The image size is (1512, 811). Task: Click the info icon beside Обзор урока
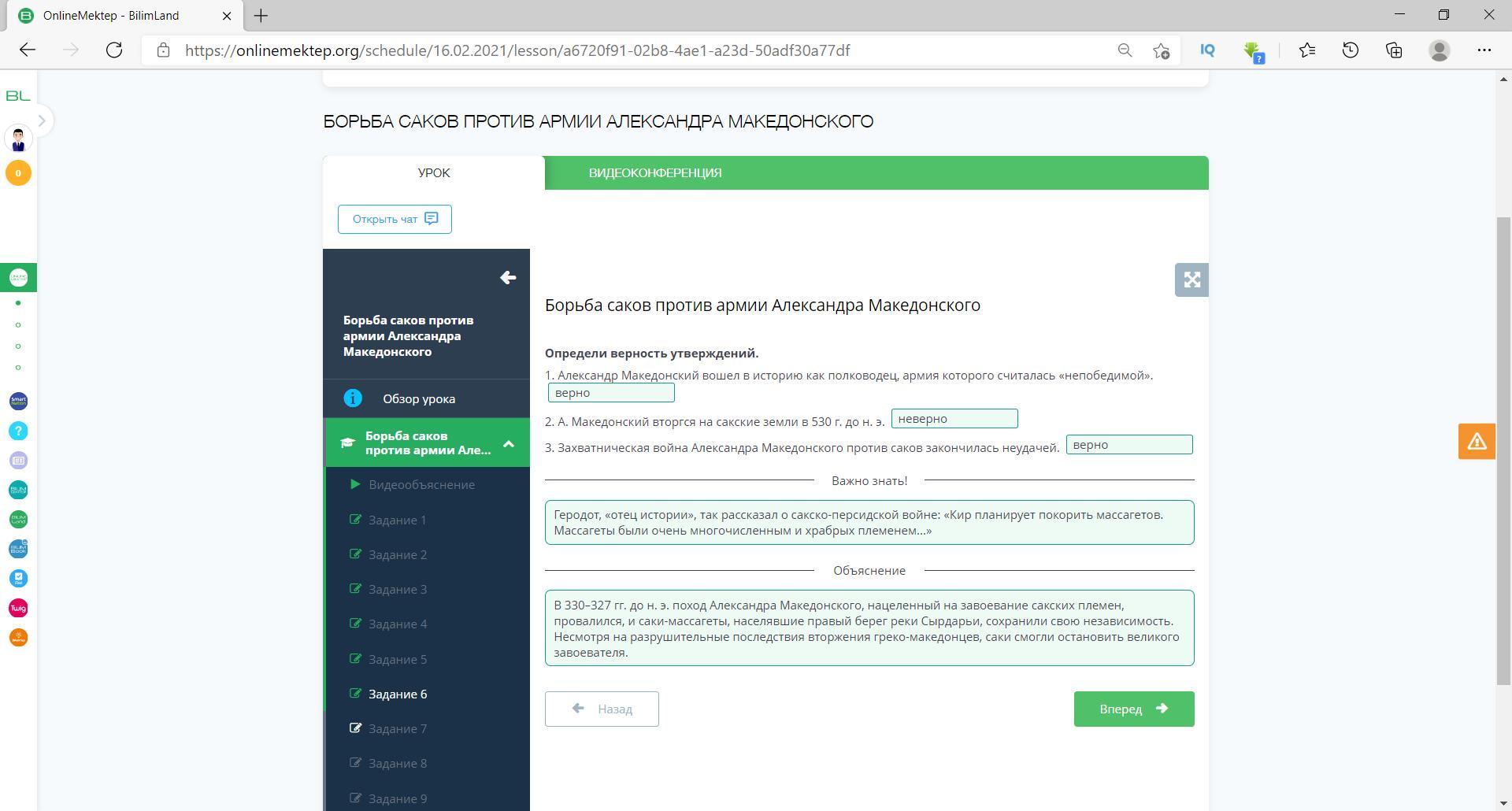coord(353,398)
